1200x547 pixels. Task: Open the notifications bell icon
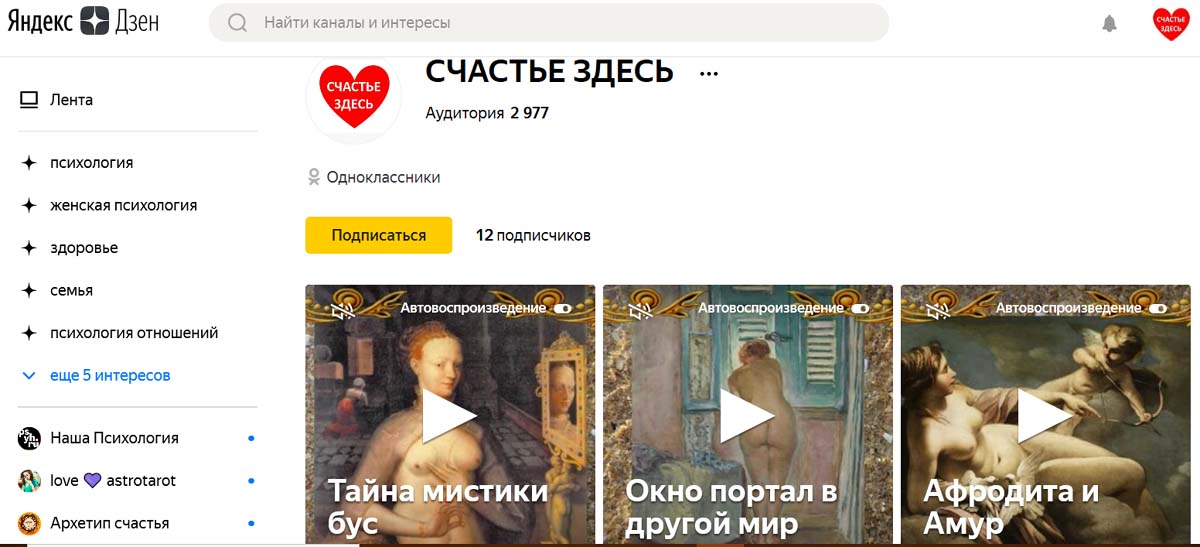pyautogui.click(x=1109, y=23)
